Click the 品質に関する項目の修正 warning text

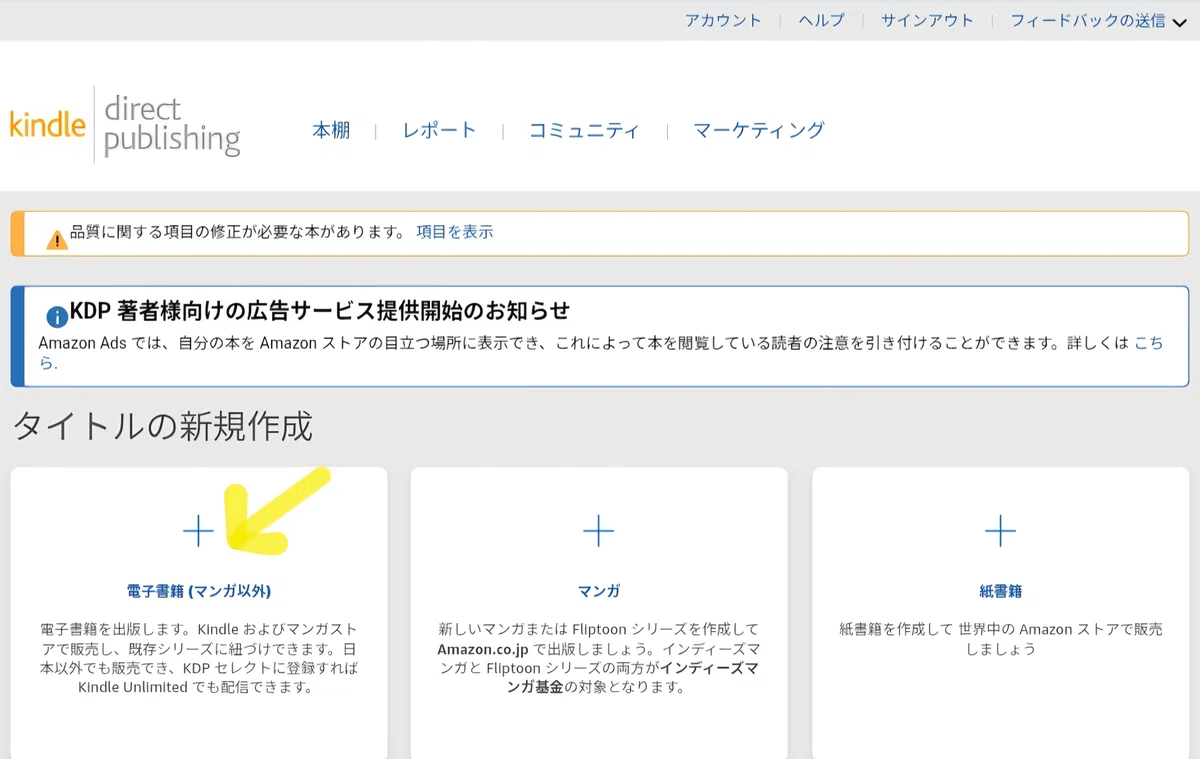[238, 232]
